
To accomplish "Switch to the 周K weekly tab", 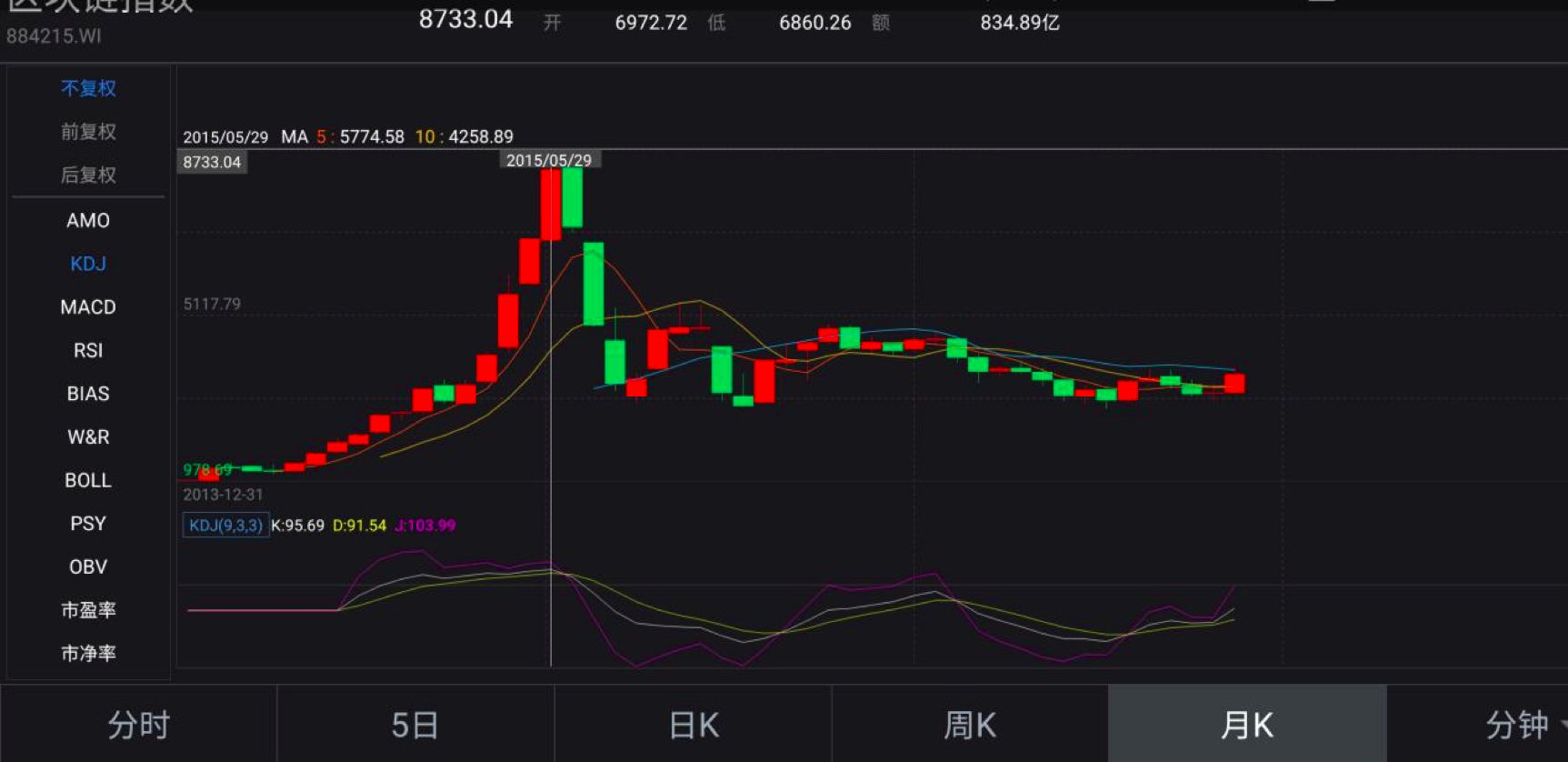I will tap(970, 725).
